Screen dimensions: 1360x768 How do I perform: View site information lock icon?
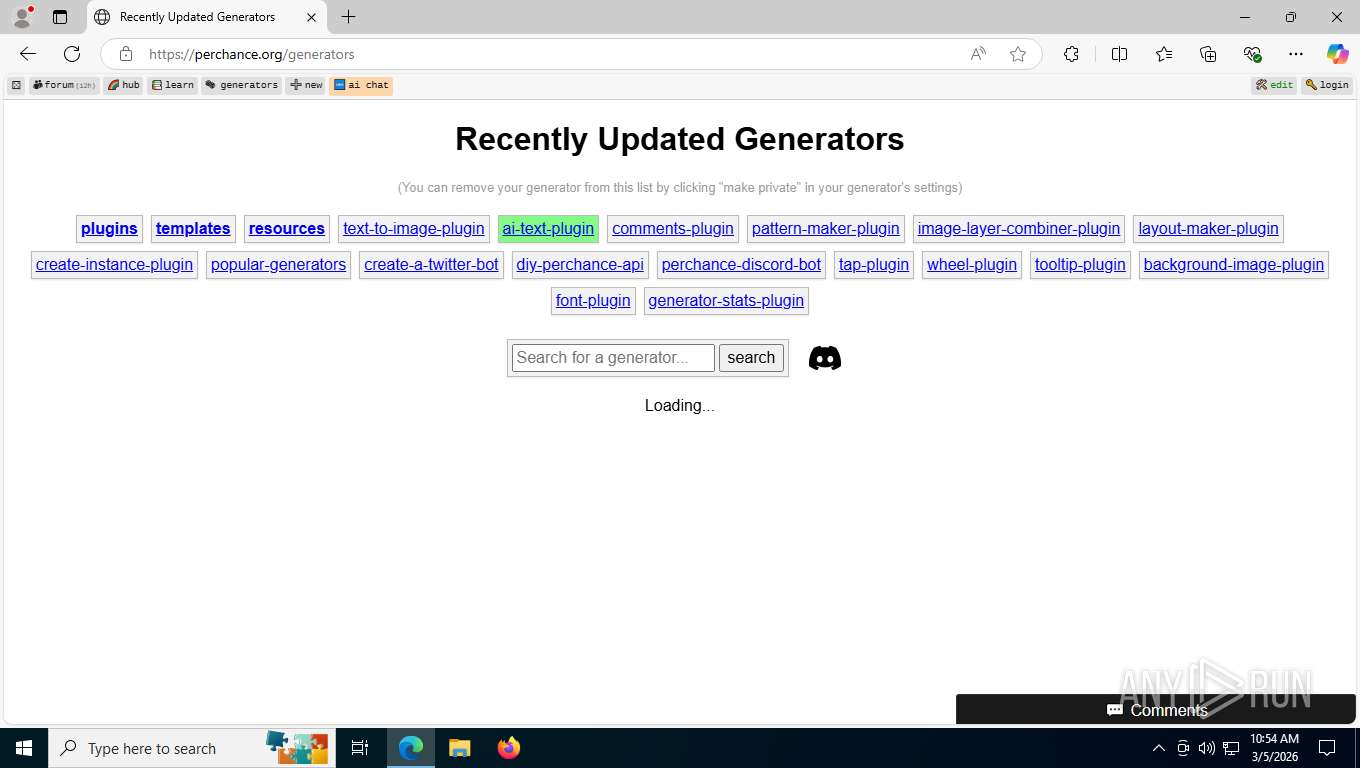pos(125,54)
